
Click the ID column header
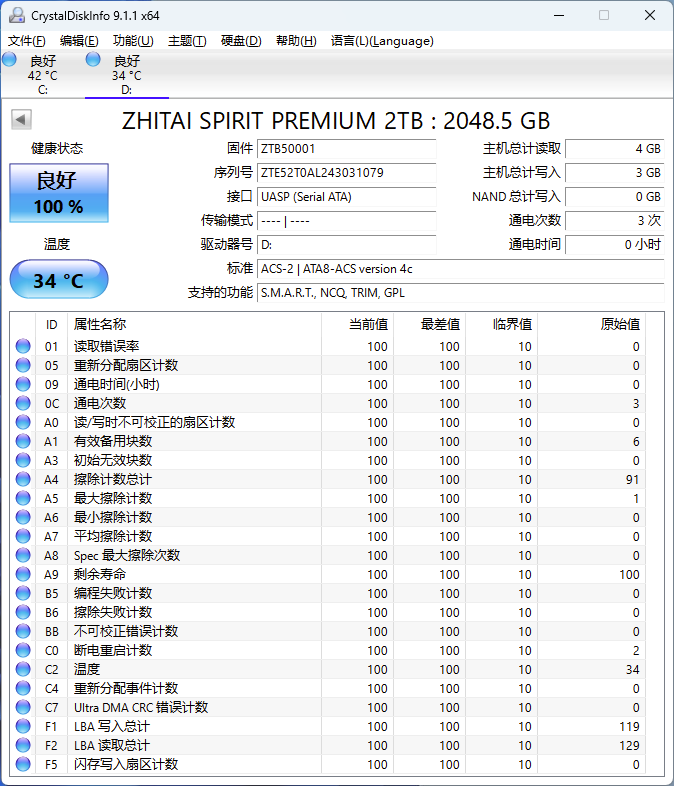tap(52, 324)
